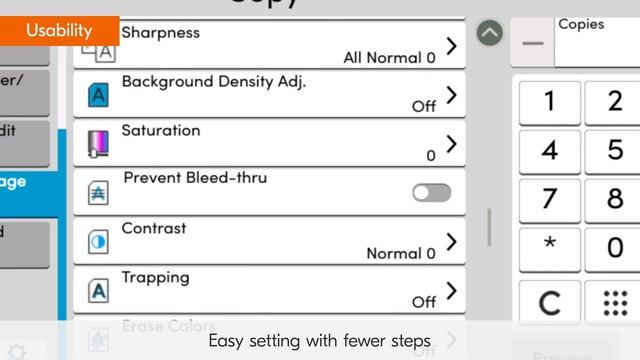Viewport: 640px width, 360px height.
Task: Select the highlighted blue side tab
Action: (29, 194)
